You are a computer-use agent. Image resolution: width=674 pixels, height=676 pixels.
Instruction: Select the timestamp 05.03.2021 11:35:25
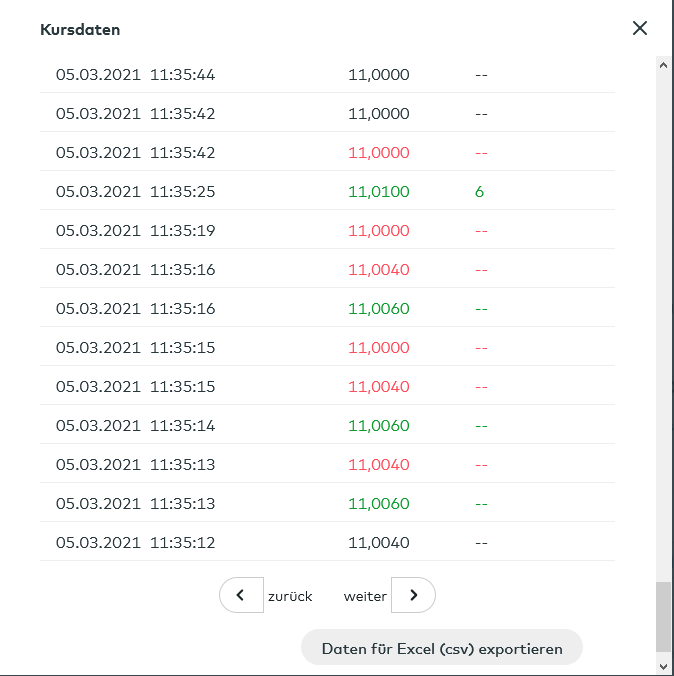pos(136,191)
